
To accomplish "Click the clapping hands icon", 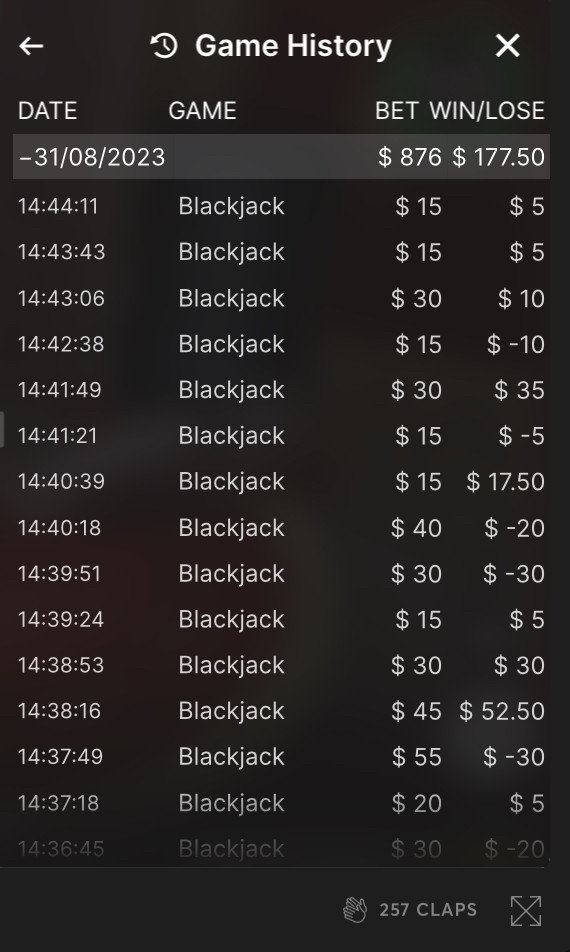I will [x=355, y=910].
